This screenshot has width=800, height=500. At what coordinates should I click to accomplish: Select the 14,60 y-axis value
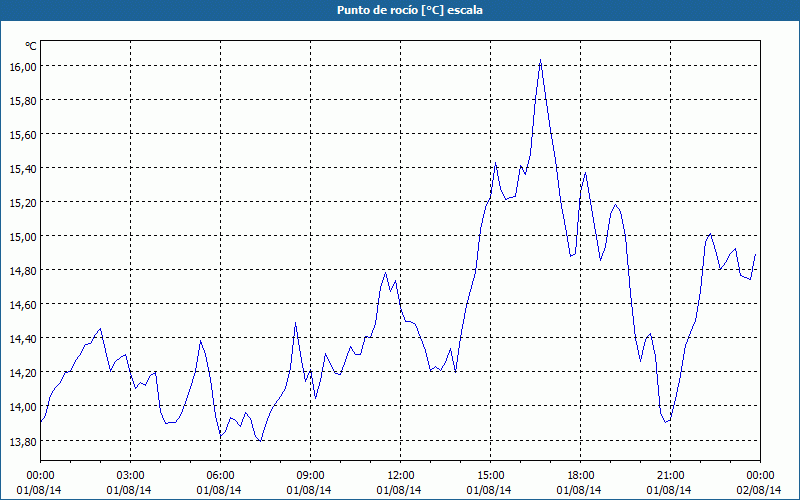(x=23, y=305)
